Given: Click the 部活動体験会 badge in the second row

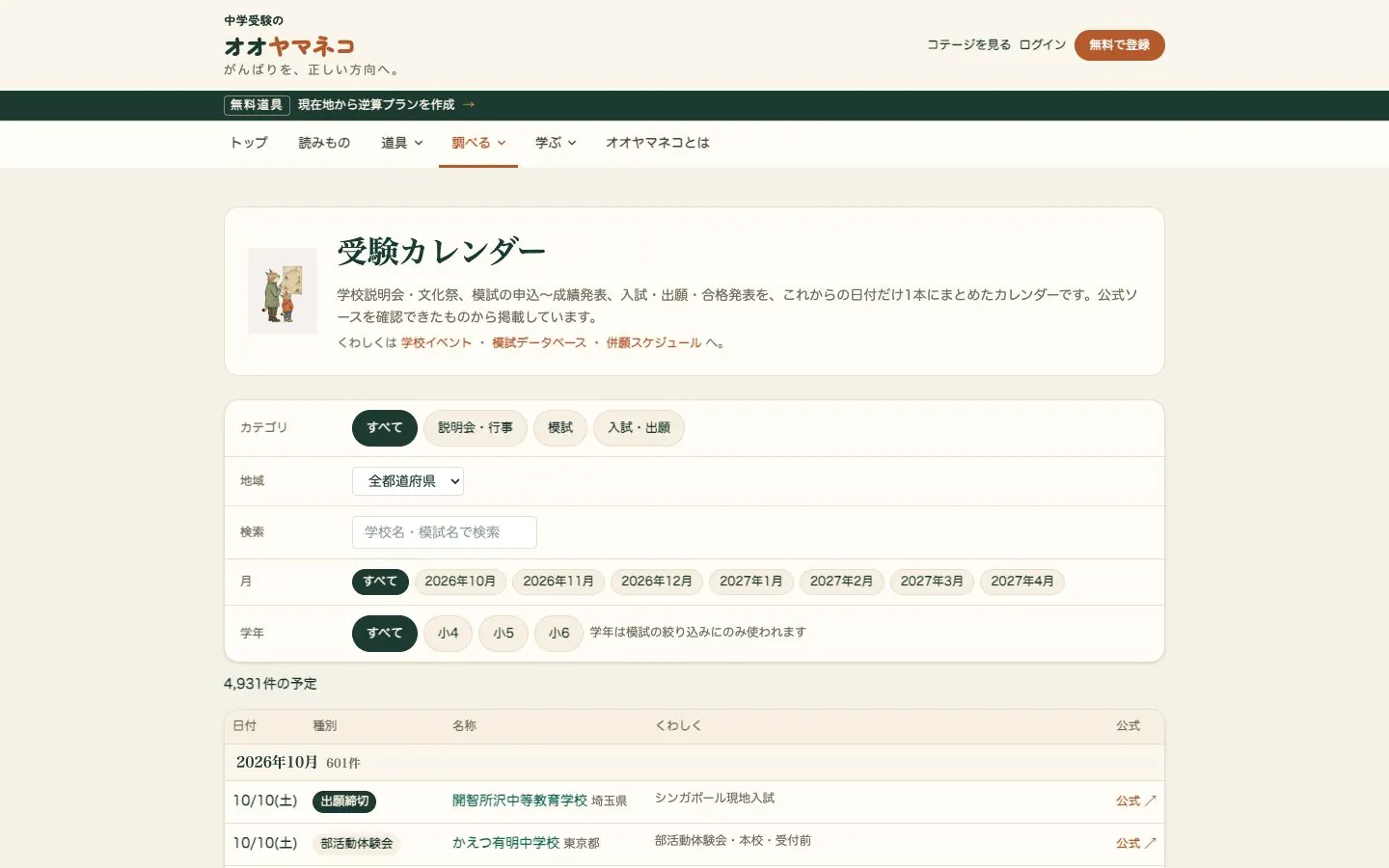Looking at the screenshot, I should [357, 844].
